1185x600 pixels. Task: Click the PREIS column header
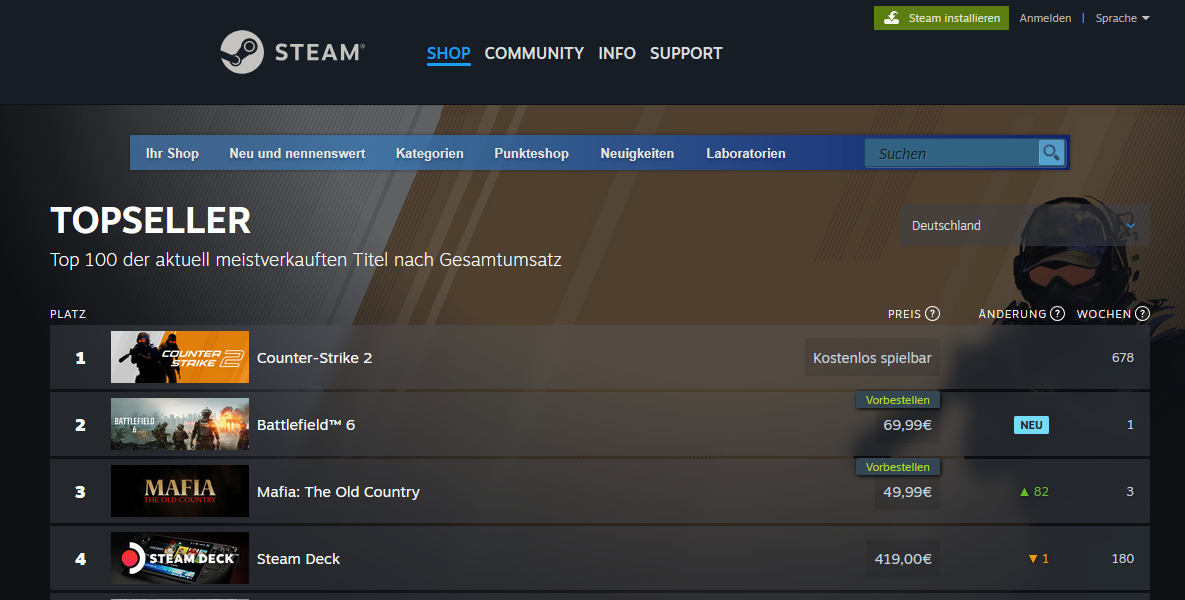tap(905, 314)
